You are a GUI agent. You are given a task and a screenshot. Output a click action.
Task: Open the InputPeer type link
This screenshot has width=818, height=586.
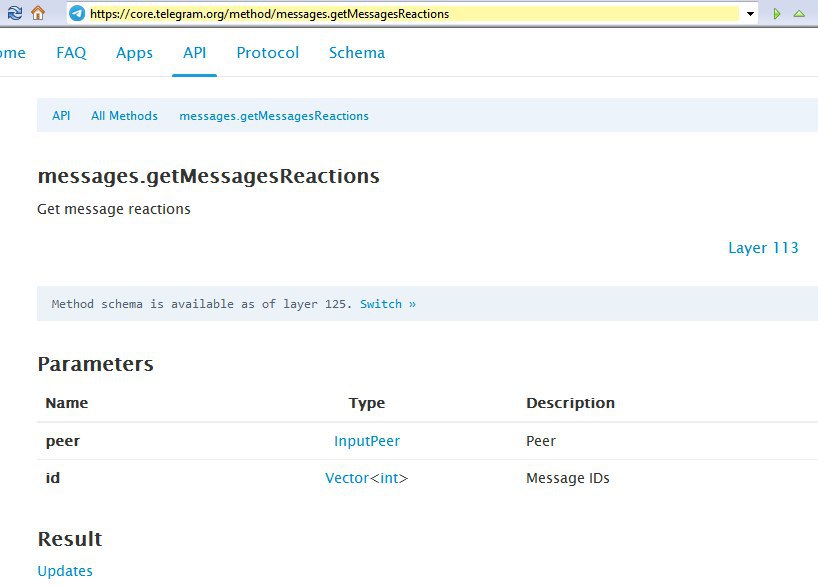coord(367,441)
